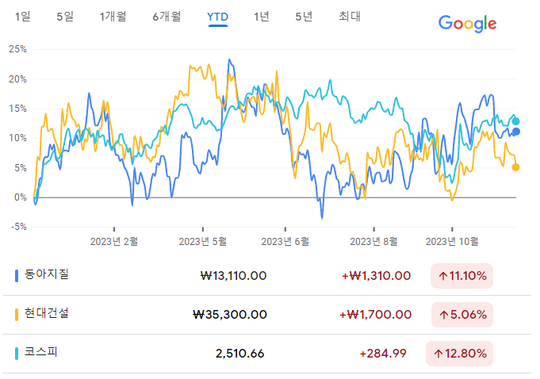Image resolution: width=540 pixels, height=379 pixels.
Task: Switch to the 1개월 range tab
Action: click(x=113, y=16)
